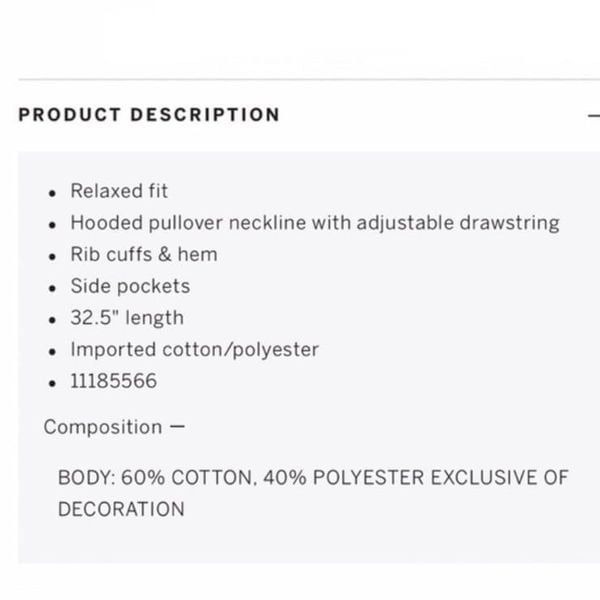Click the Side pockets item
The image size is (600, 600).
[130, 286]
